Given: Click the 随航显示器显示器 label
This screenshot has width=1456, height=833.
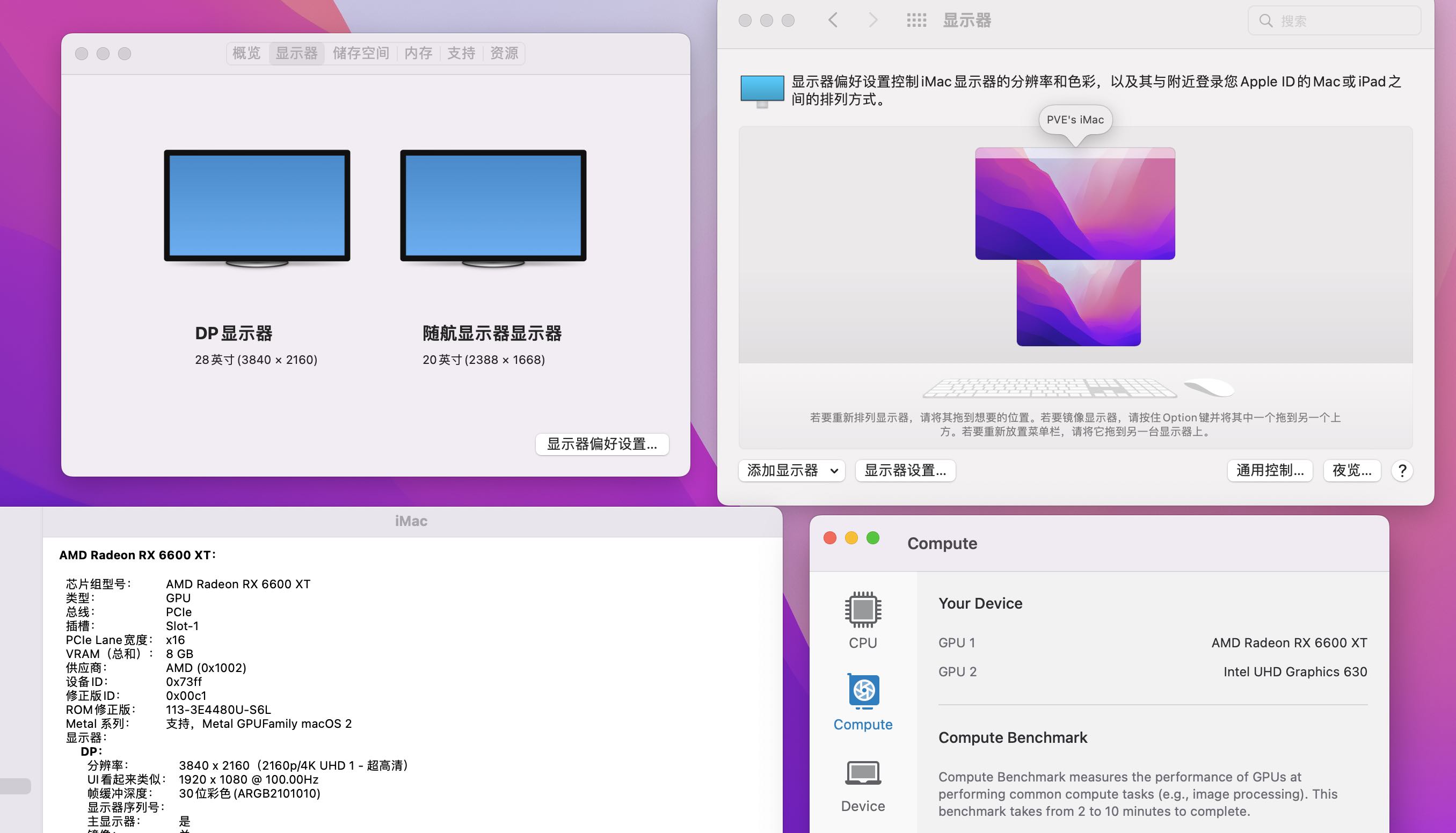Looking at the screenshot, I should (x=492, y=333).
